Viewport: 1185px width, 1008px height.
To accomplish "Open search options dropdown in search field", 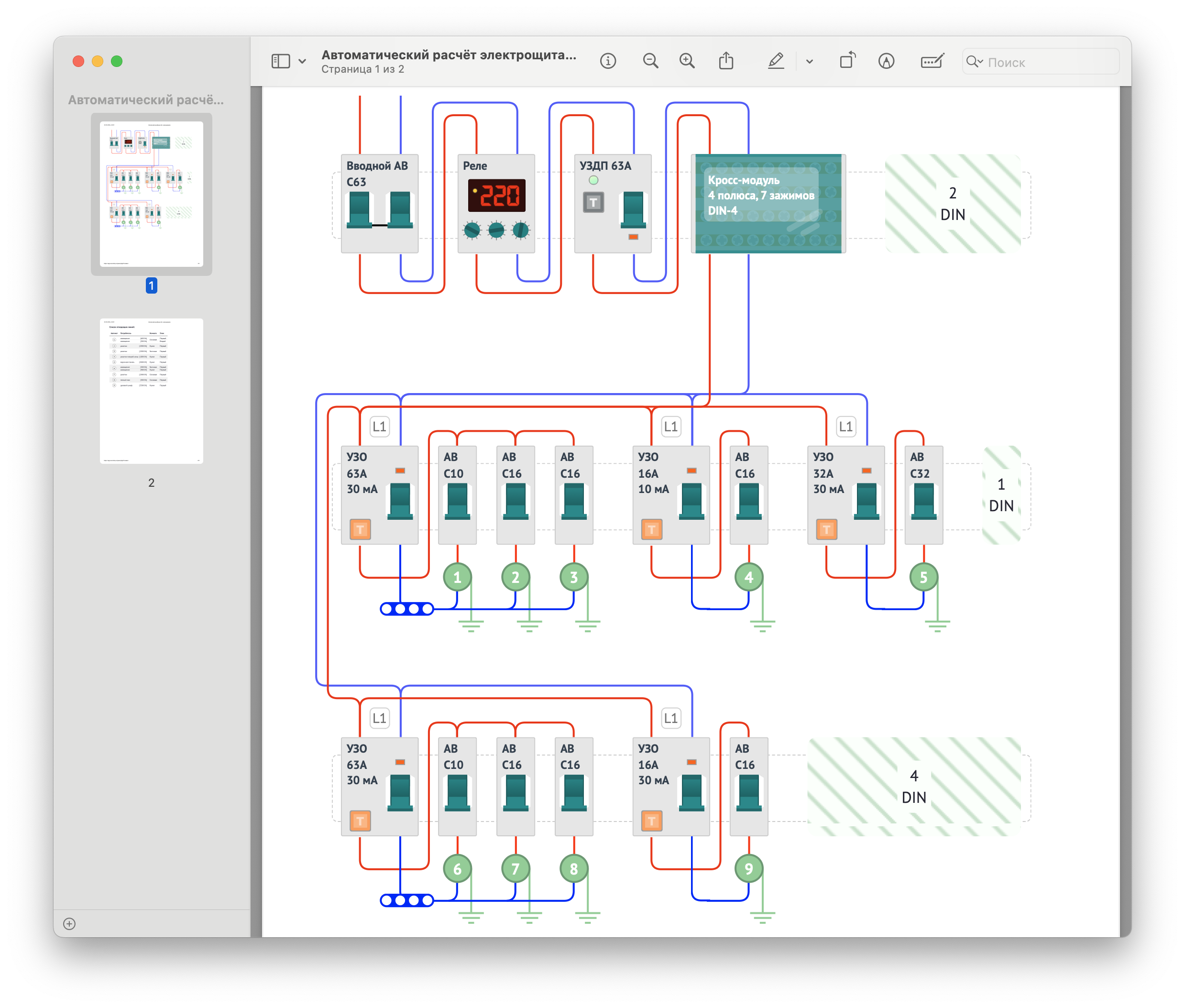I will point(974,62).
